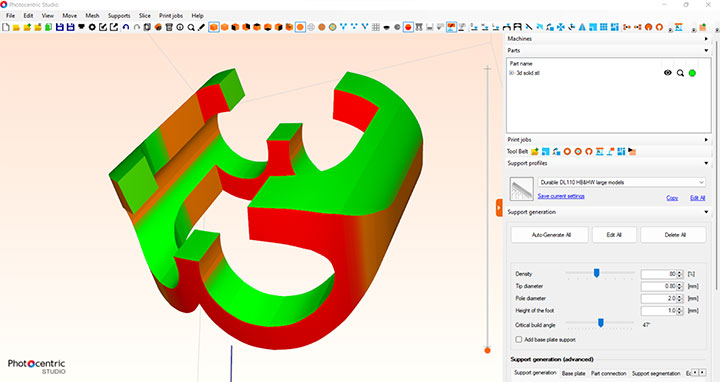Click Save current settings link
This screenshot has width=720, height=382.
pyautogui.click(x=561, y=196)
